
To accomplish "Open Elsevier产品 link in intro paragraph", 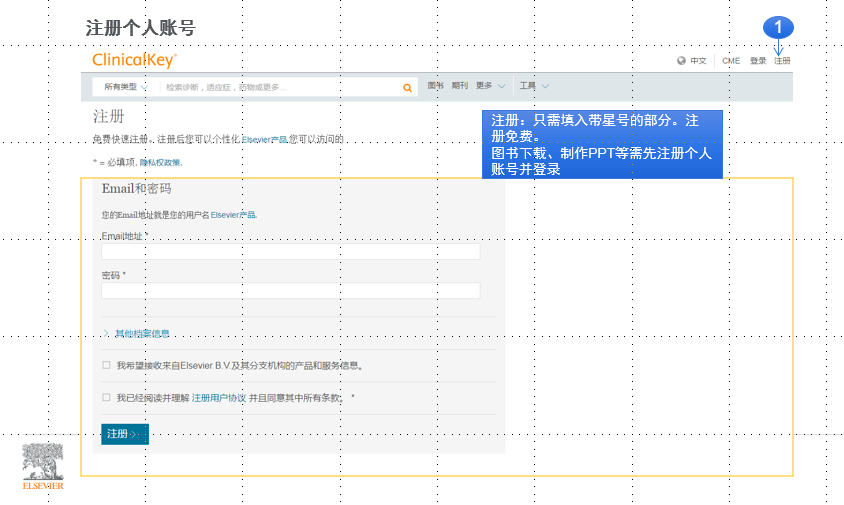I will [x=264, y=139].
